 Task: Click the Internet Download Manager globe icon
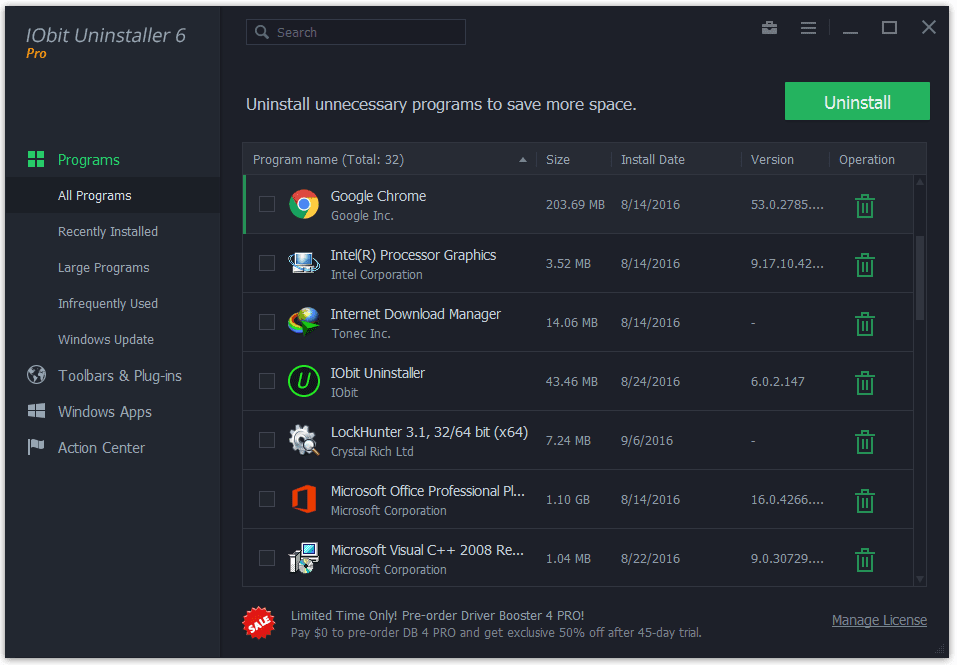[x=303, y=322]
